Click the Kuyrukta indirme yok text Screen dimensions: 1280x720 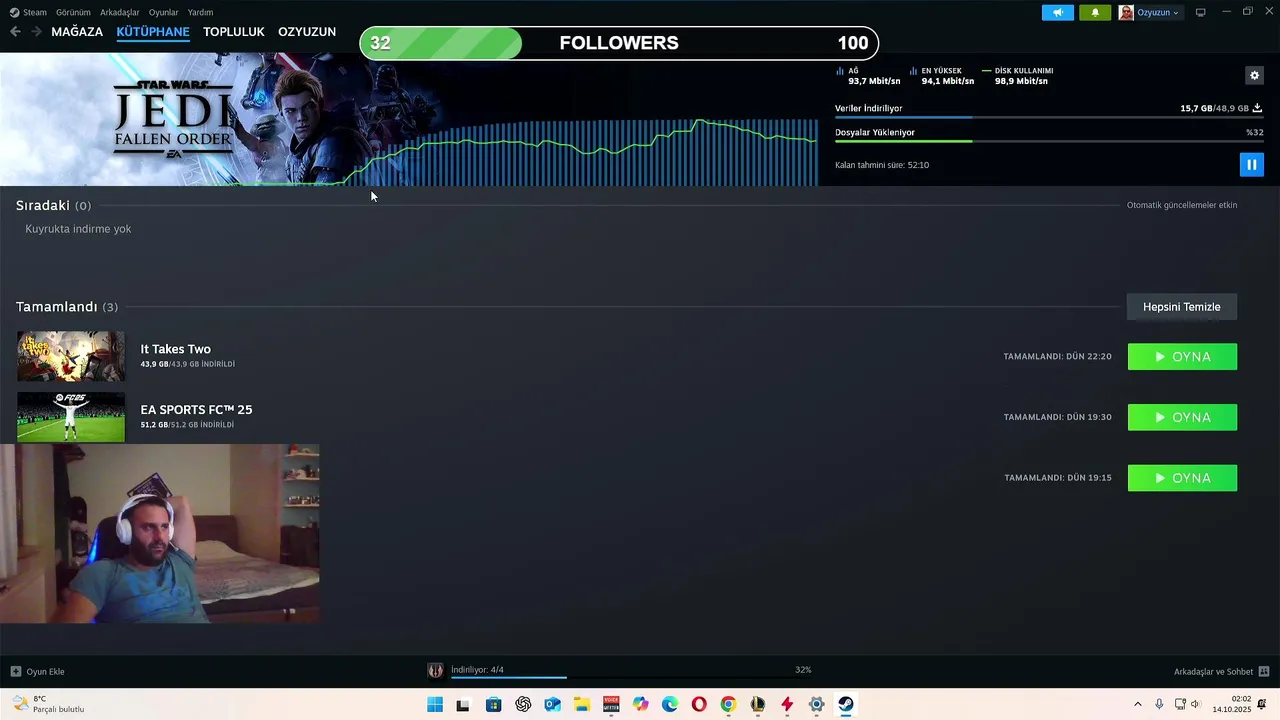[78, 229]
